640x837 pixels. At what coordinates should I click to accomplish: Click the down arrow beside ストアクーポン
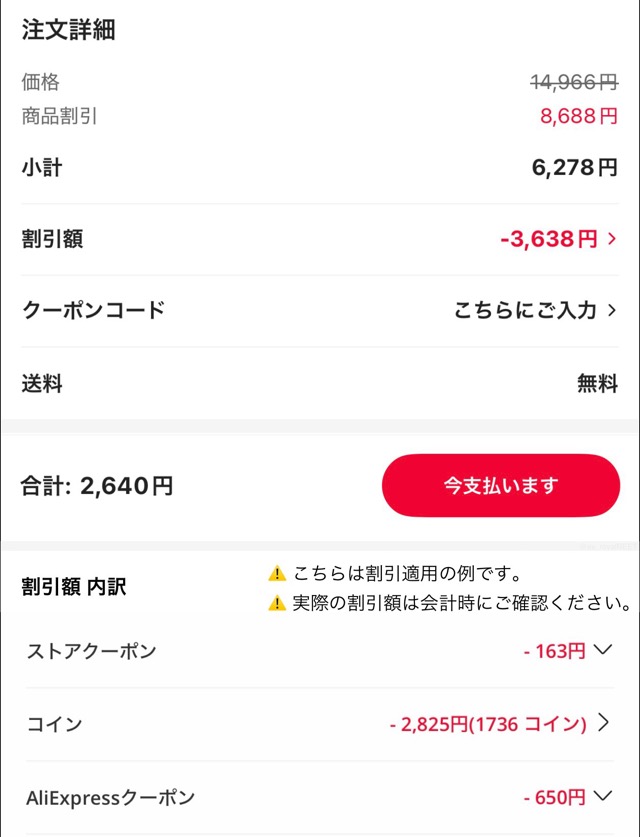pyautogui.click(x=601, y=650)
